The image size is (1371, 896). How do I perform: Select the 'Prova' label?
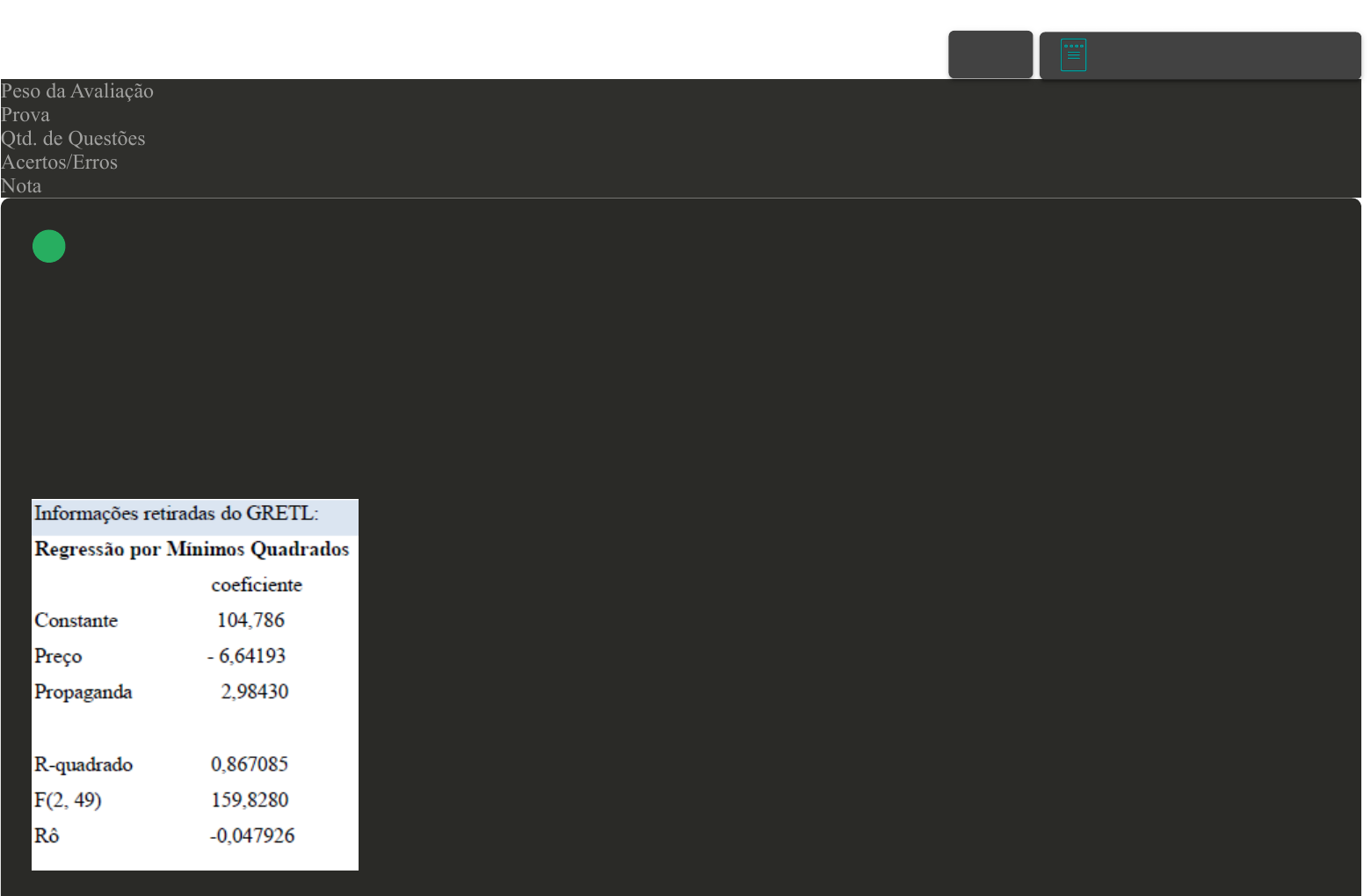(x=25, y=115)
